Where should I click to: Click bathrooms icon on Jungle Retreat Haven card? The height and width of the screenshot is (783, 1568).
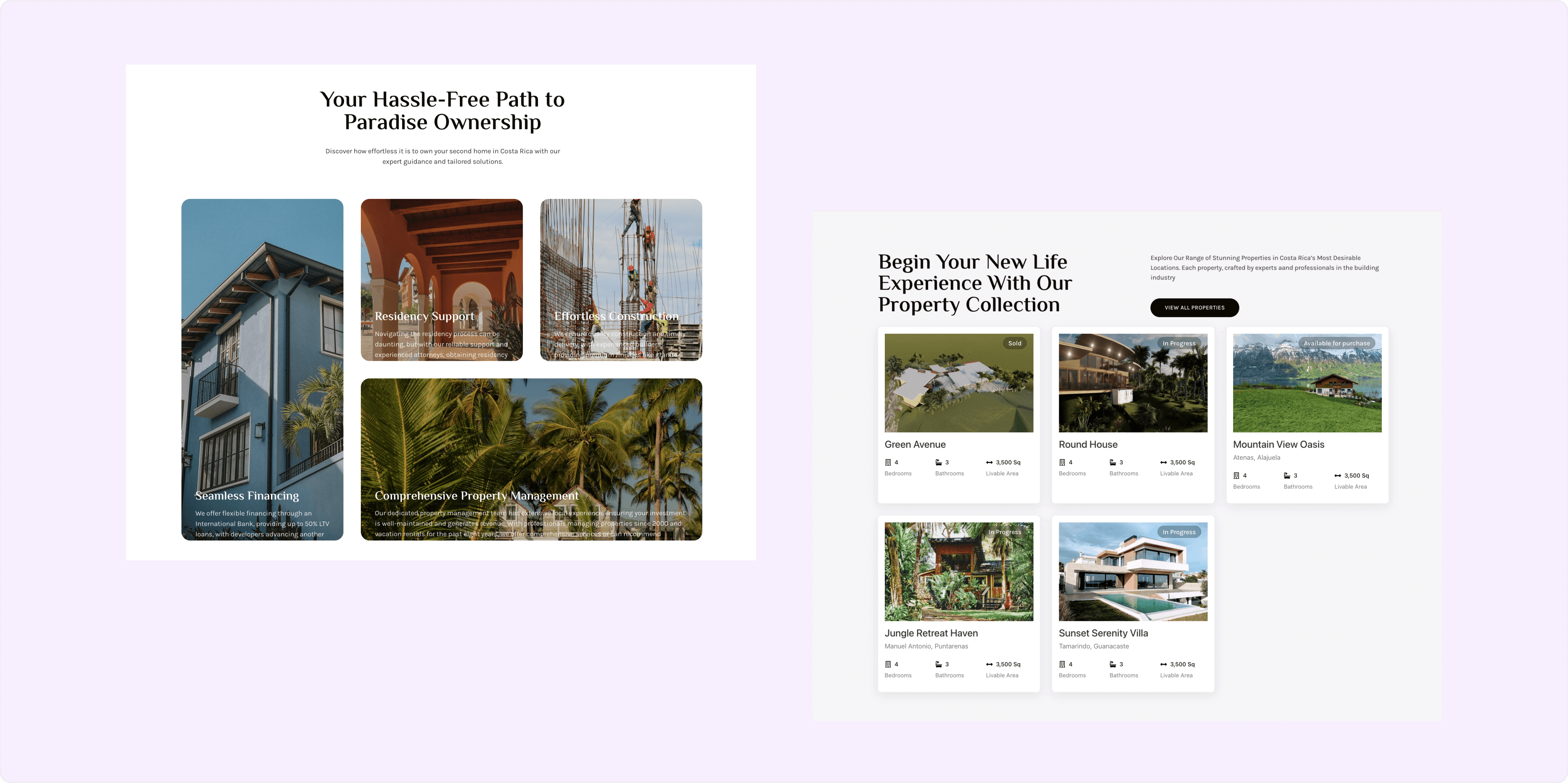[x=939, y=664]
